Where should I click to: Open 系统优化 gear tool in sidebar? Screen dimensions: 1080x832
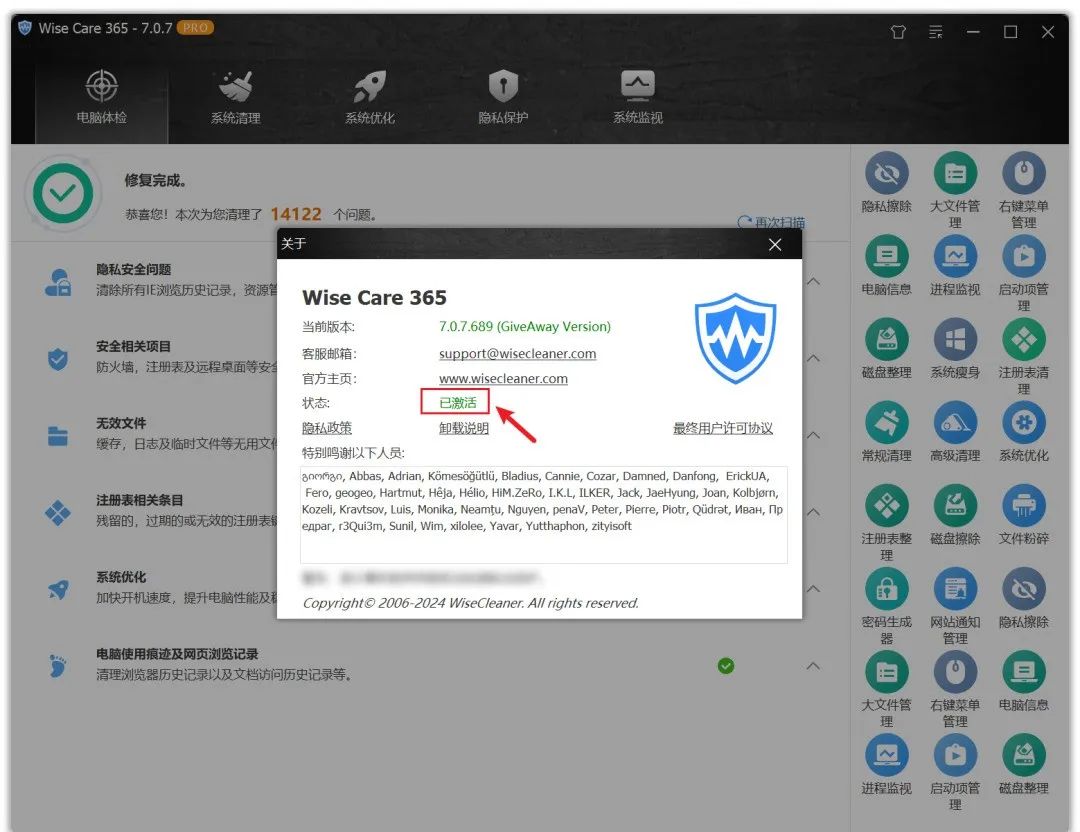click(x=1024, y=433)
